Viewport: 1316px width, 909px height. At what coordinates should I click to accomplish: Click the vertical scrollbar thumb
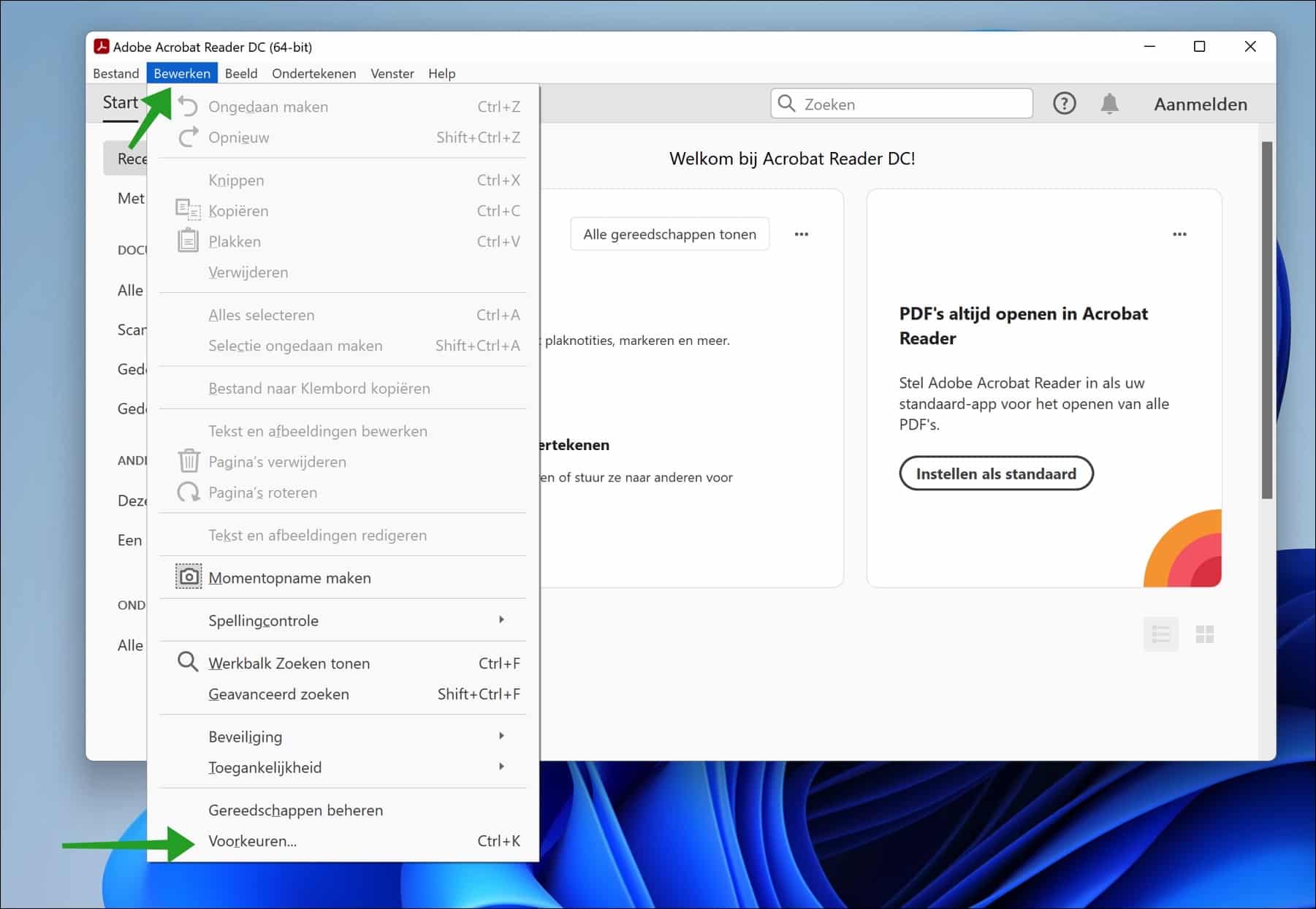[x=1267, y=319]
